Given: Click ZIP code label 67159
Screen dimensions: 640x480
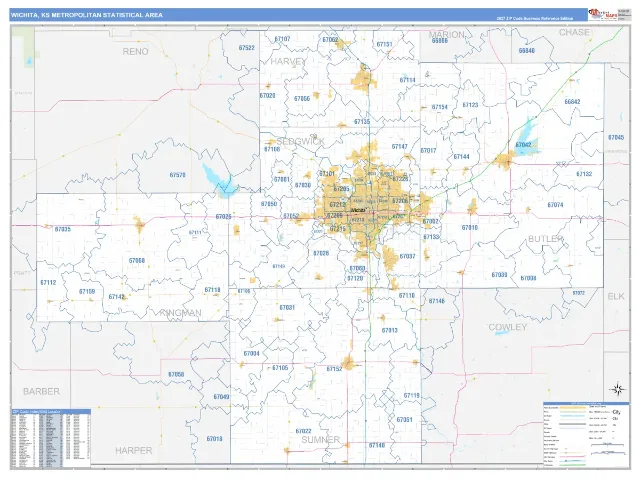Looking at the screenshot, I should coord(87,291).
